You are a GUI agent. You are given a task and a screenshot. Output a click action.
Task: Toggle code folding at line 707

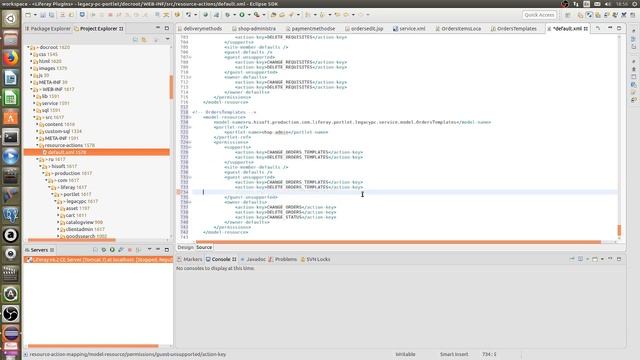(190, 57)
